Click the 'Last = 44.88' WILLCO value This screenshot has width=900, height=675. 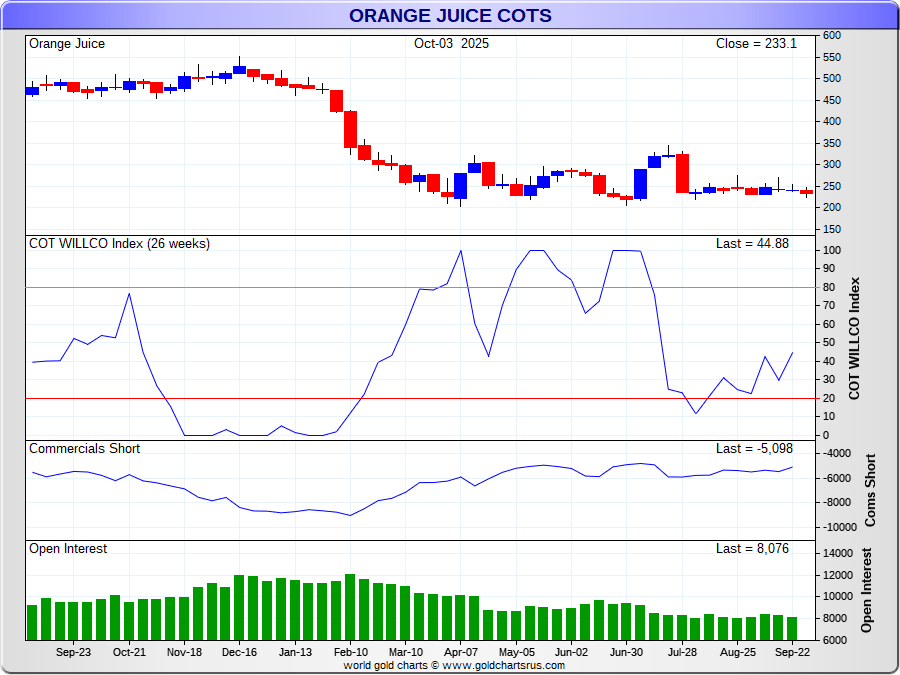point(752,243)
